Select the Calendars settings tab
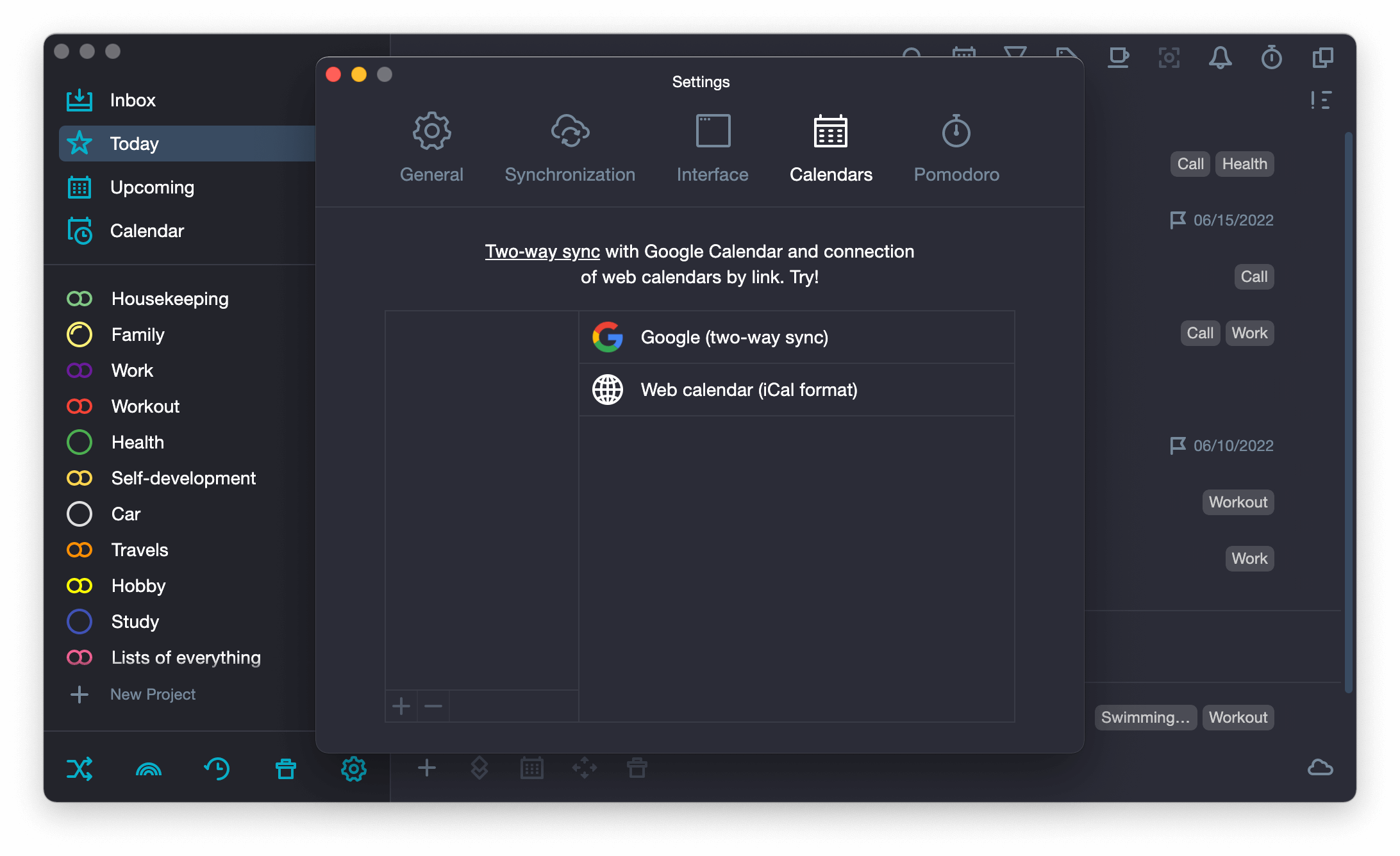 pyautogui.click(x=831, y=148)
